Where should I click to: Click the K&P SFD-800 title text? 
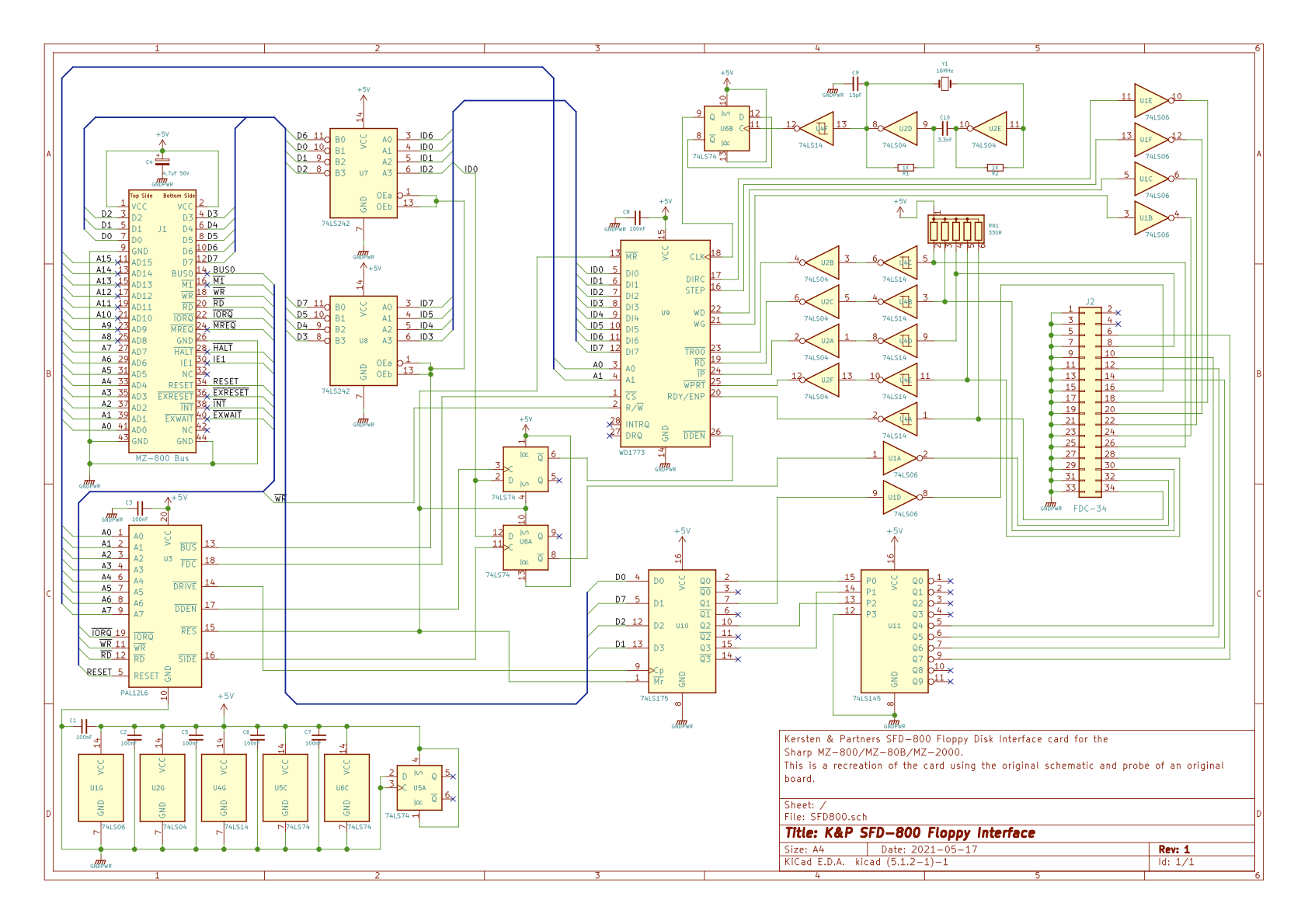point(910,833)
